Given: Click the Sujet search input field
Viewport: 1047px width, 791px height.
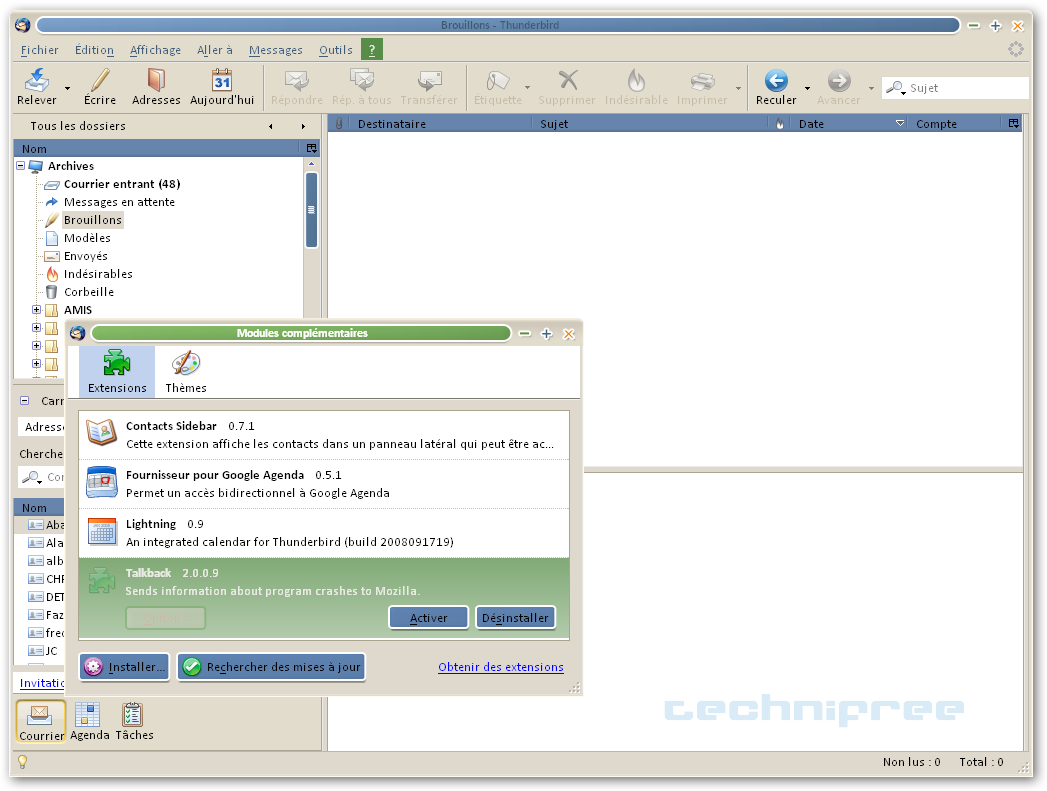Looking at the screenshot, I should pos(965,88).
